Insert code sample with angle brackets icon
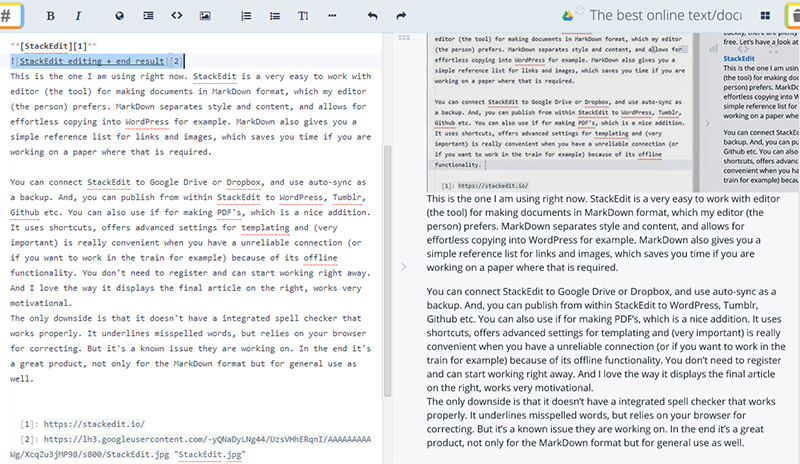The width and height of the screenshot is (800, 464). click(x=176, y=16)
